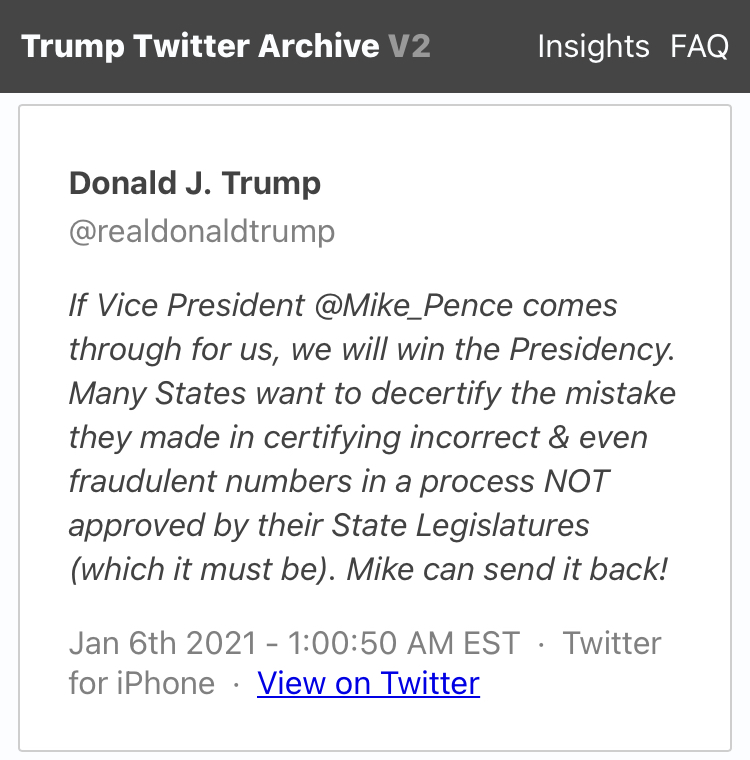
Task: Open the FAQ page
Action: [699, 47]
